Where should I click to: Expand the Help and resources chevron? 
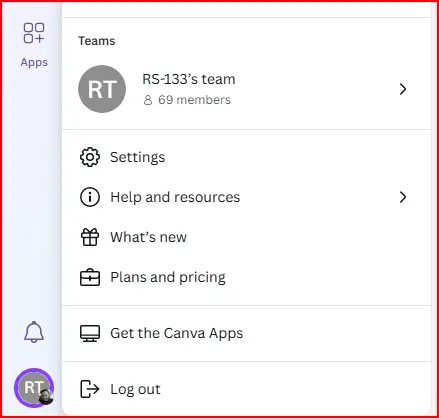click(403, 197)
